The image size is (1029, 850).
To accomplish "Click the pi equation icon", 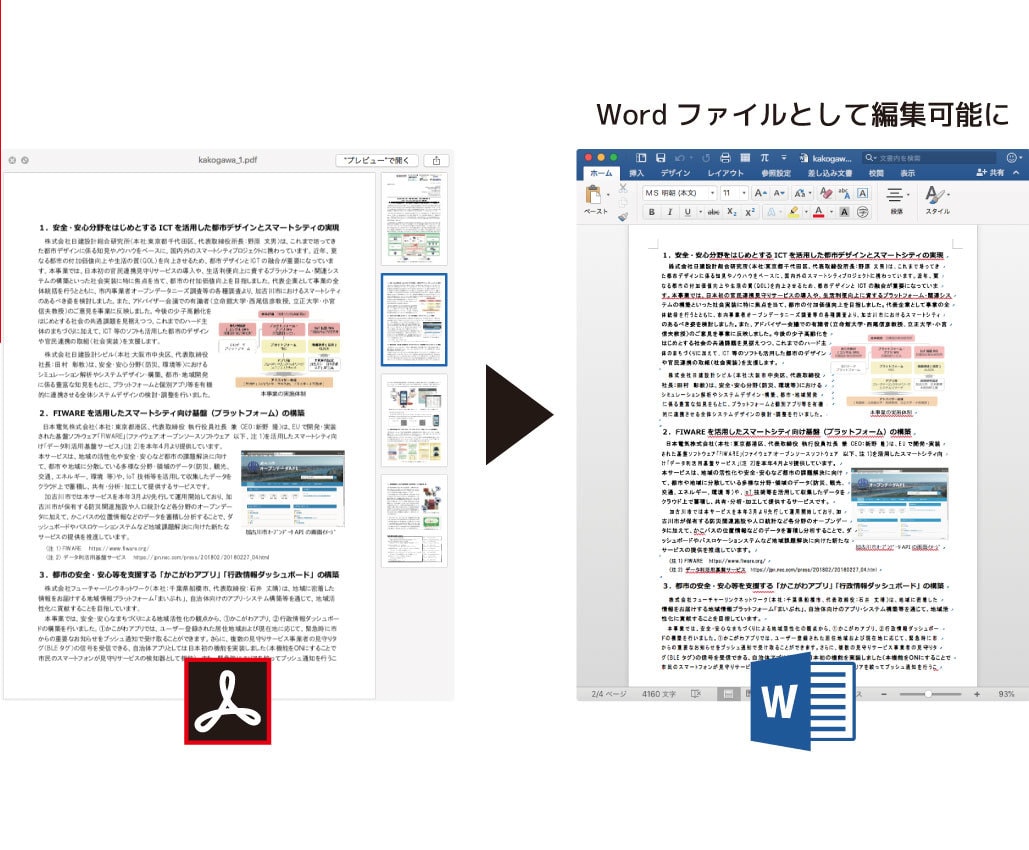I will [765, 158].
